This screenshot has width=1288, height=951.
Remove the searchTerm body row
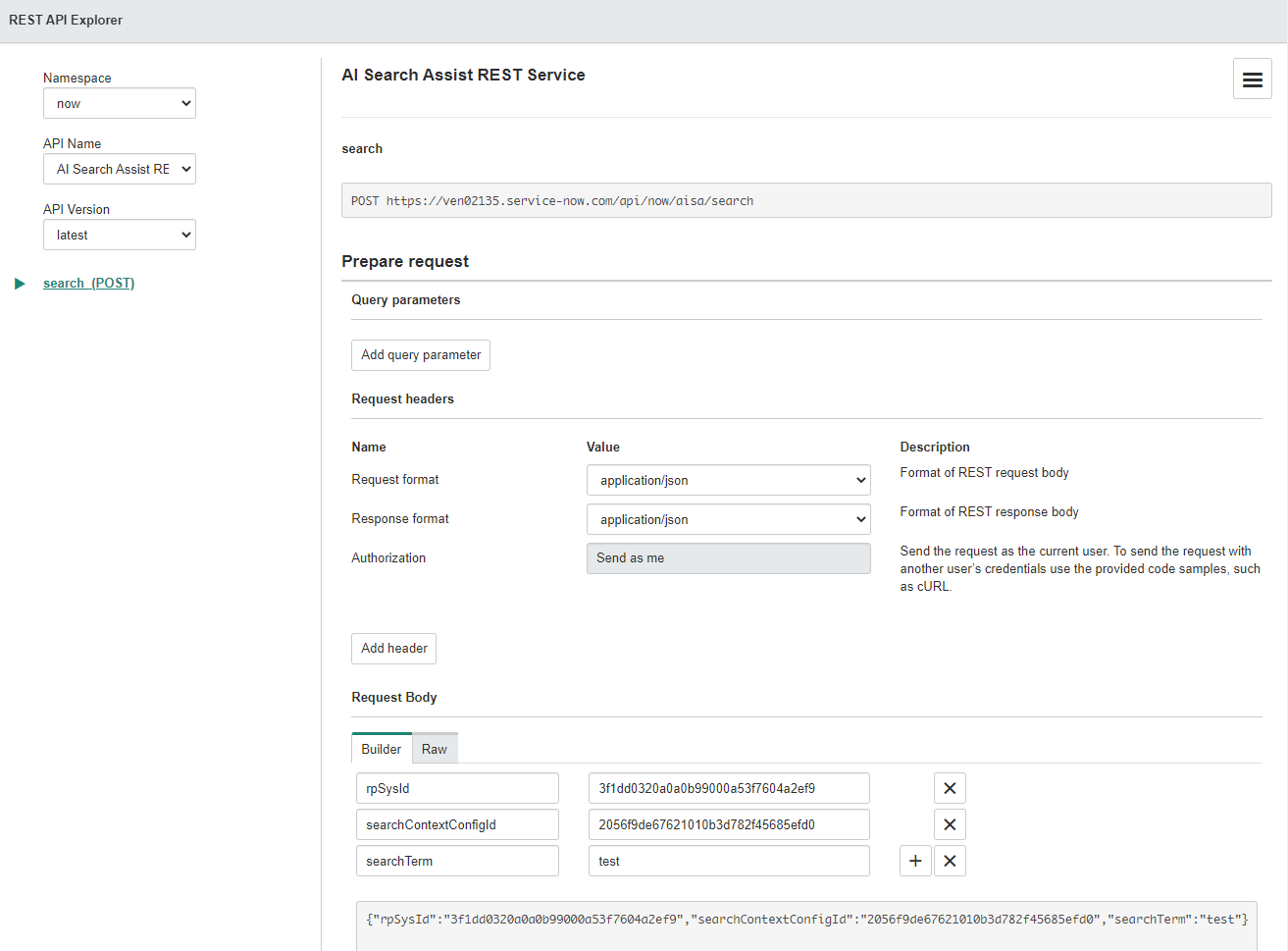950,861
